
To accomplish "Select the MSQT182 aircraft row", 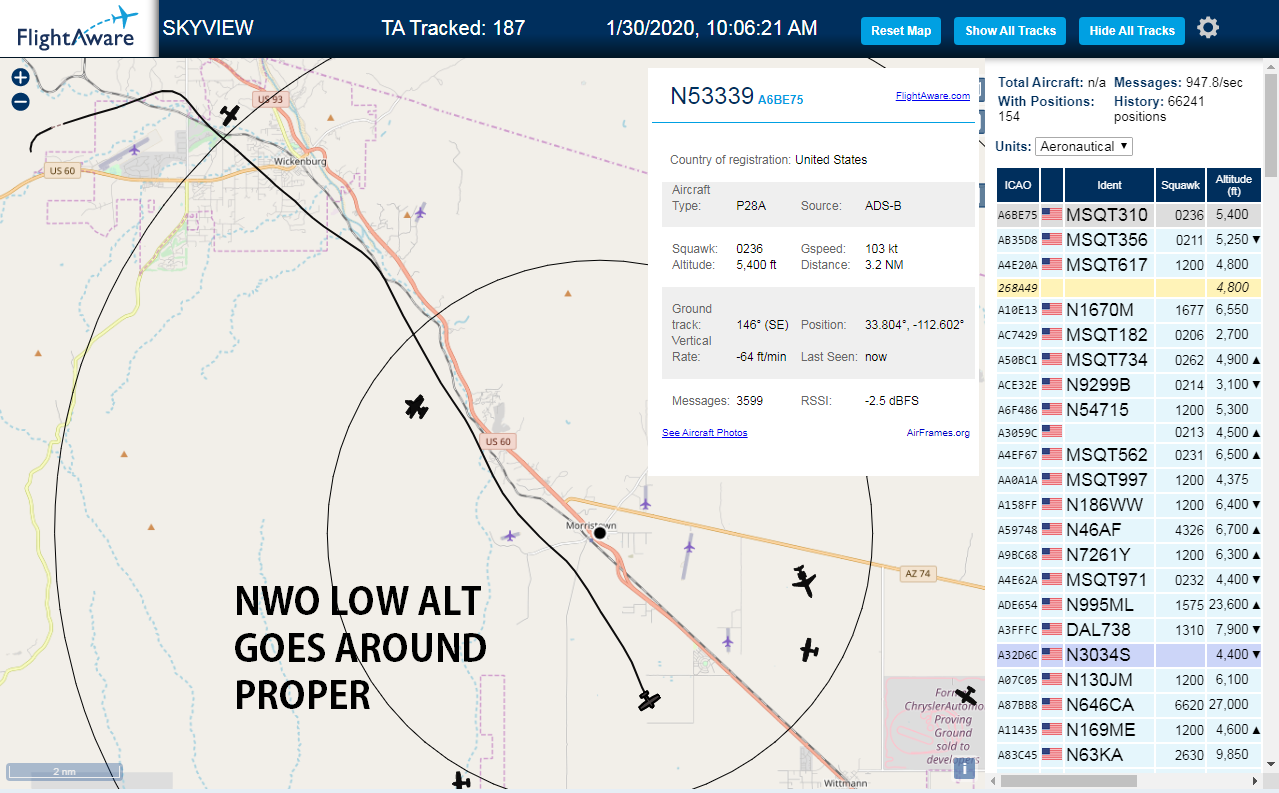I will point(1129,335).
